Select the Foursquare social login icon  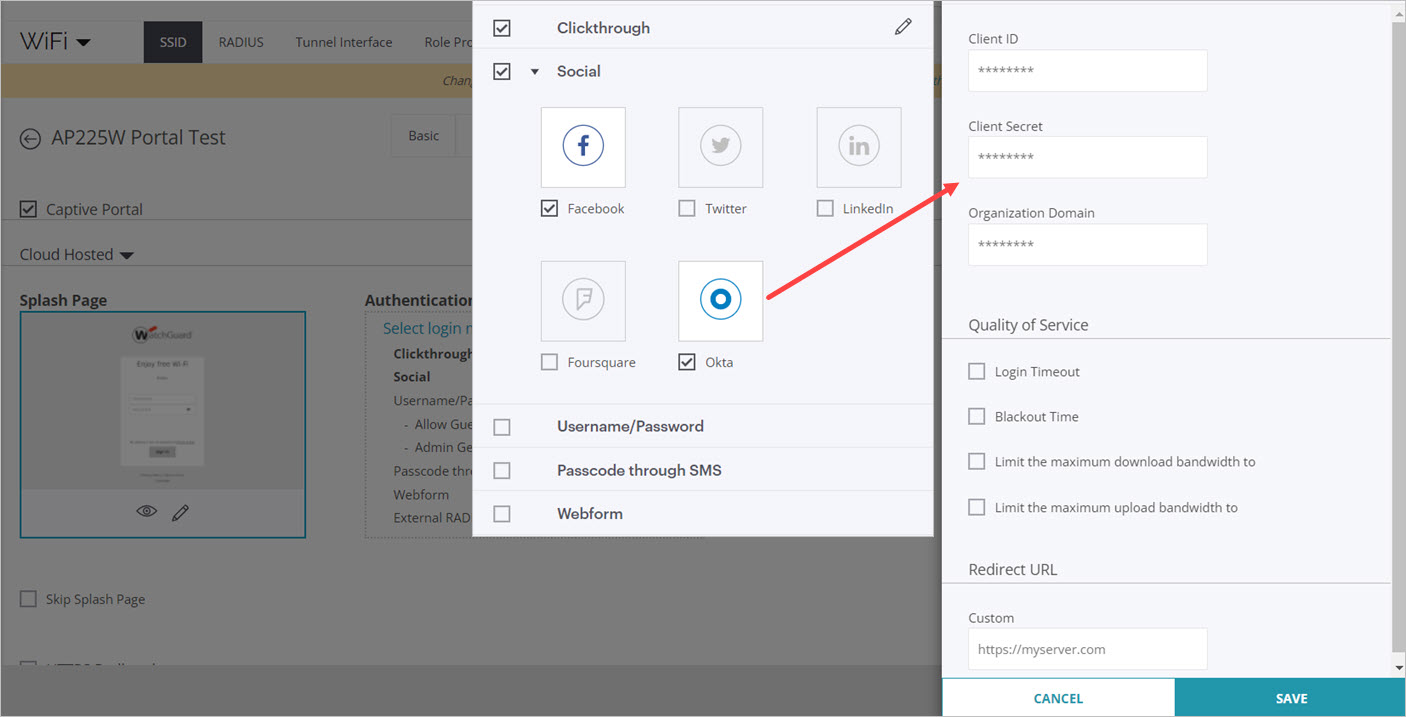click(x=583, y=300)
